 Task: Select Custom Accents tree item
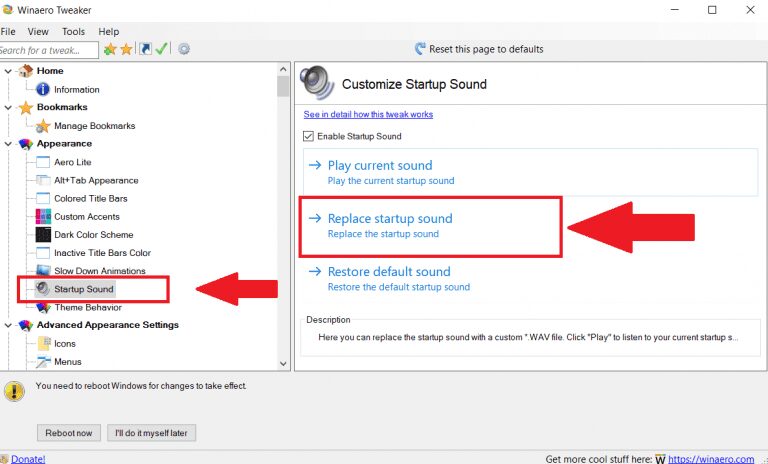coord(87,217)
